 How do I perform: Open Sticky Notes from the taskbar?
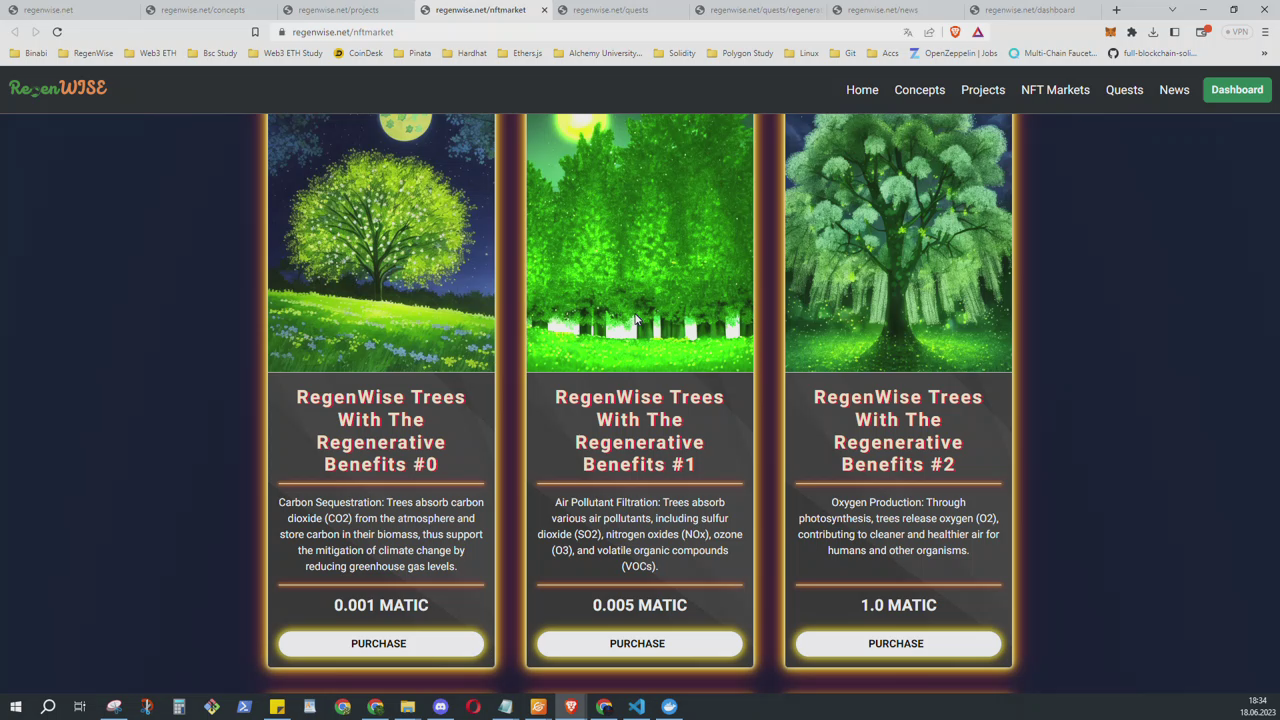pyautogui.click(x=277, y=707)
